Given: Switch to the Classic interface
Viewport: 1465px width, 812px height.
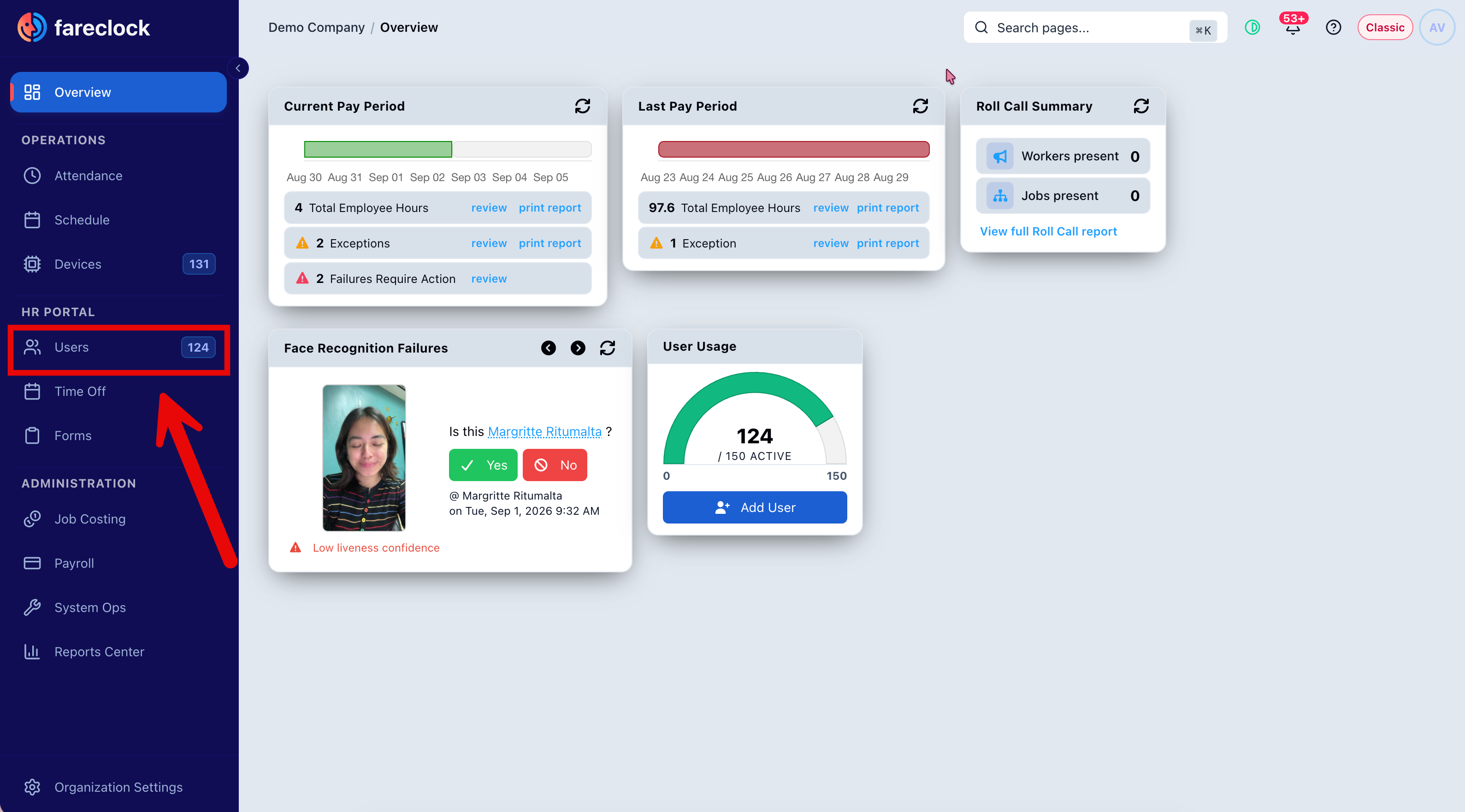Looking at the screenshot, I should (1385, 27).
